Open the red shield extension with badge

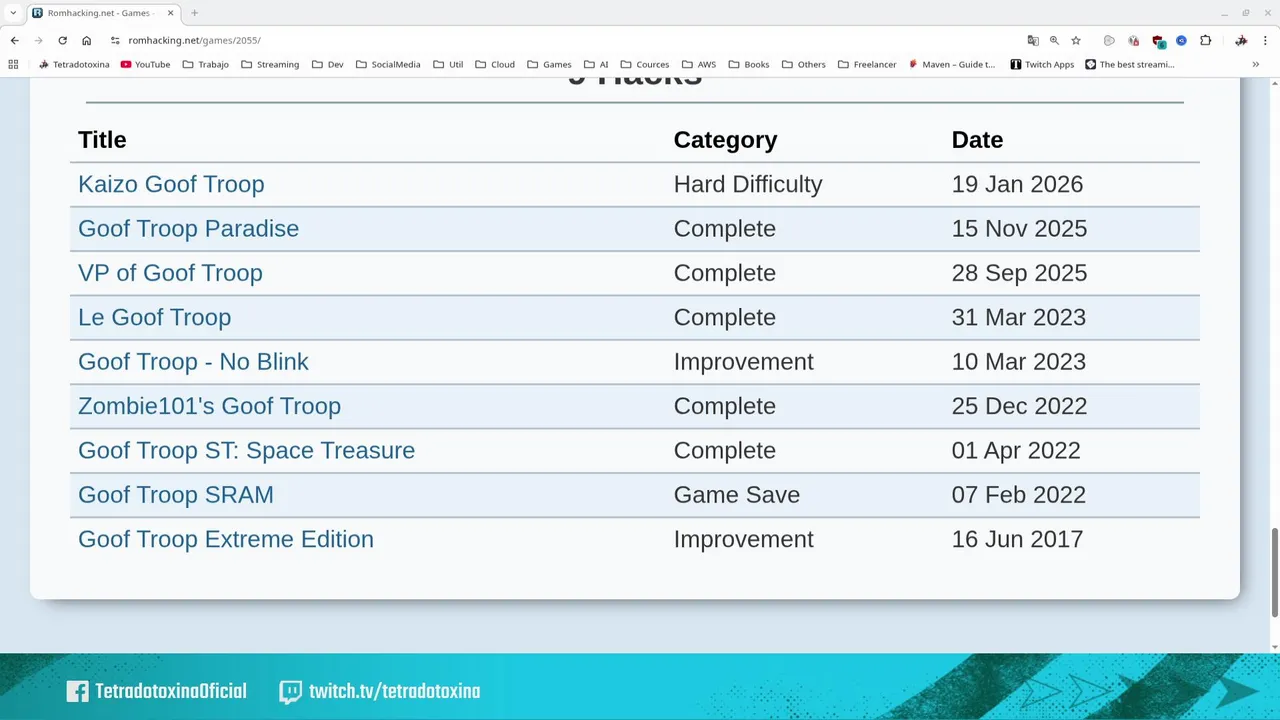coord(1158,41)
